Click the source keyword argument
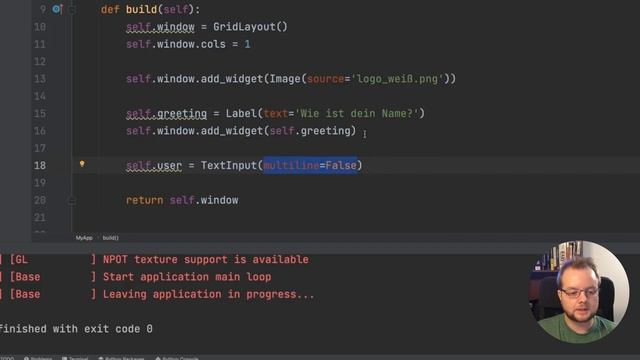640x360 pixels. point(325,79)
